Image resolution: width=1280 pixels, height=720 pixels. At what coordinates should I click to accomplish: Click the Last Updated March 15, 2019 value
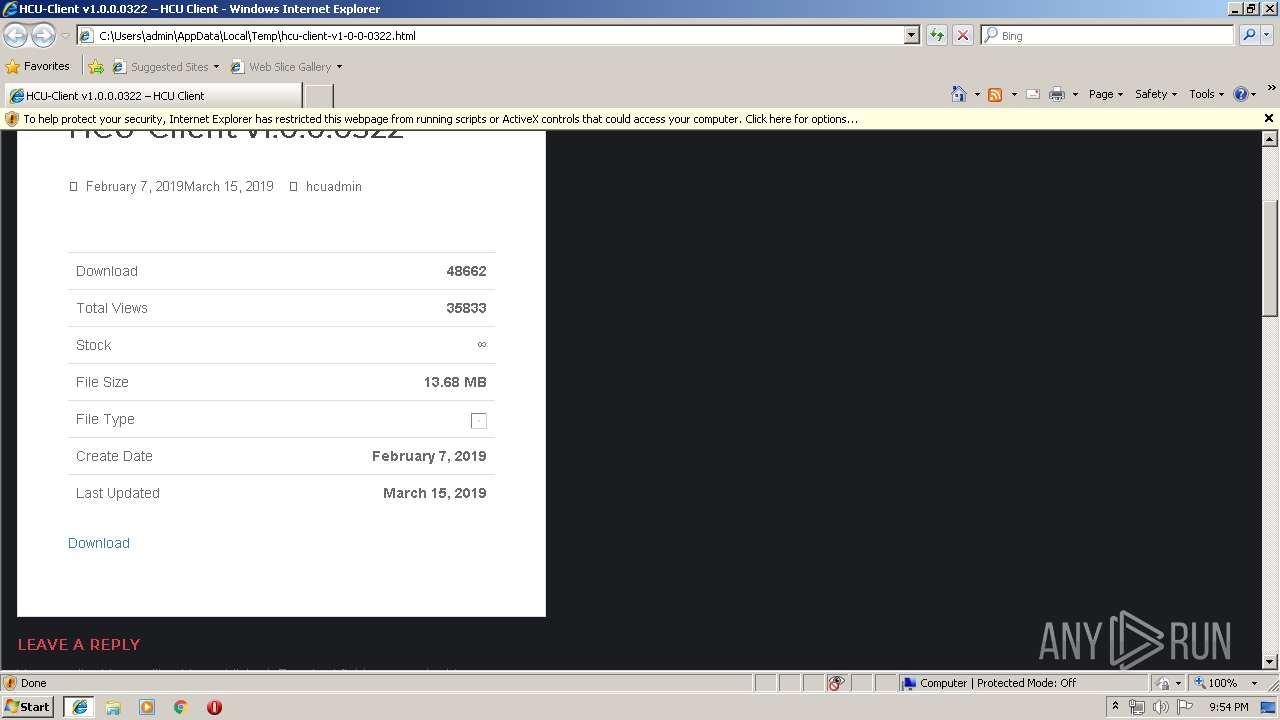coord(435,493)
